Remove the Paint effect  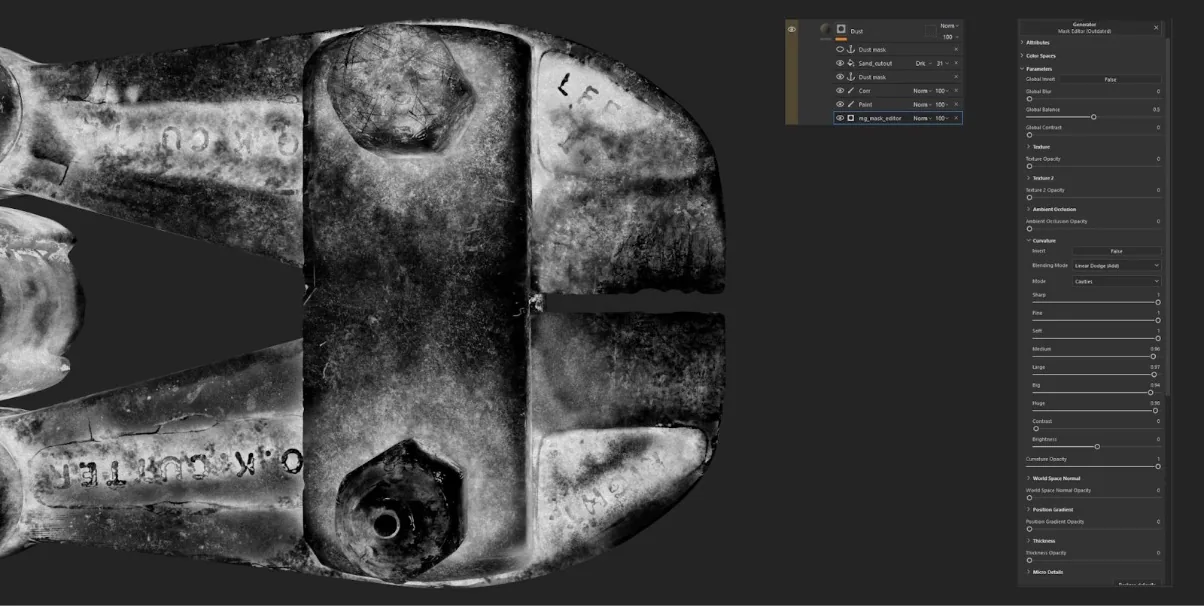pos(956,104)
